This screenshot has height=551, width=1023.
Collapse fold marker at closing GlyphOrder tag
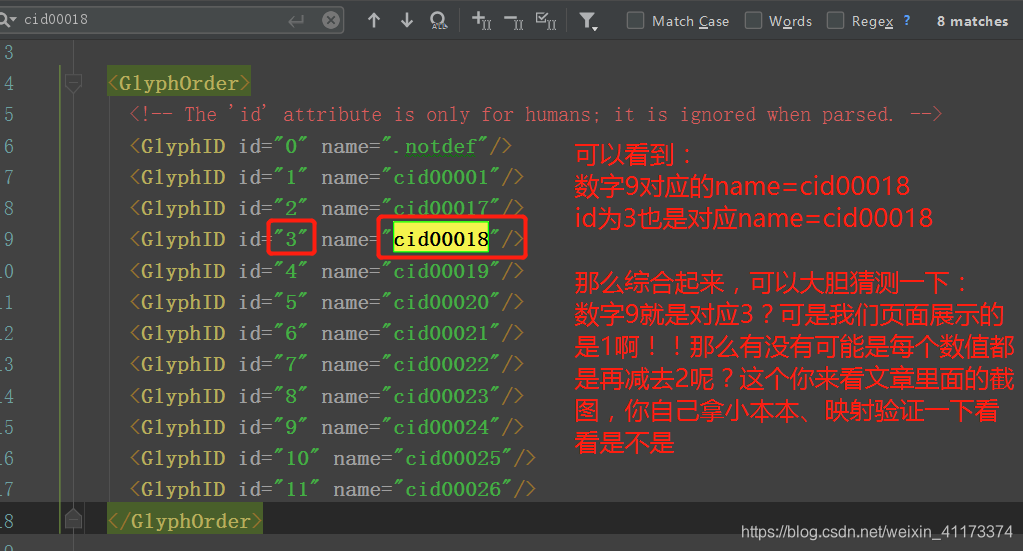coord(73,519)
